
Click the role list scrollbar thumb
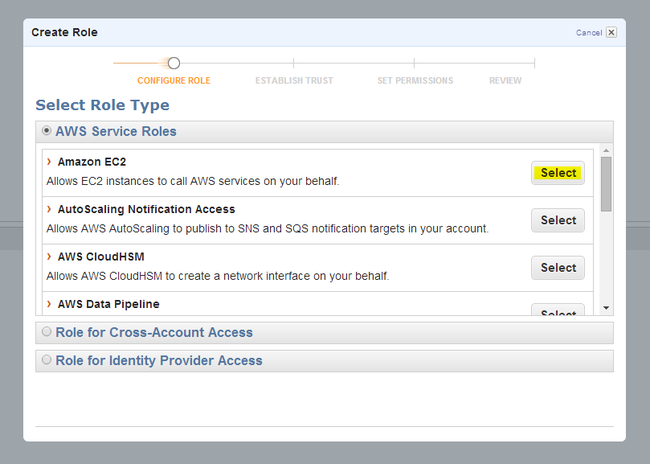[x=606, y=183]
